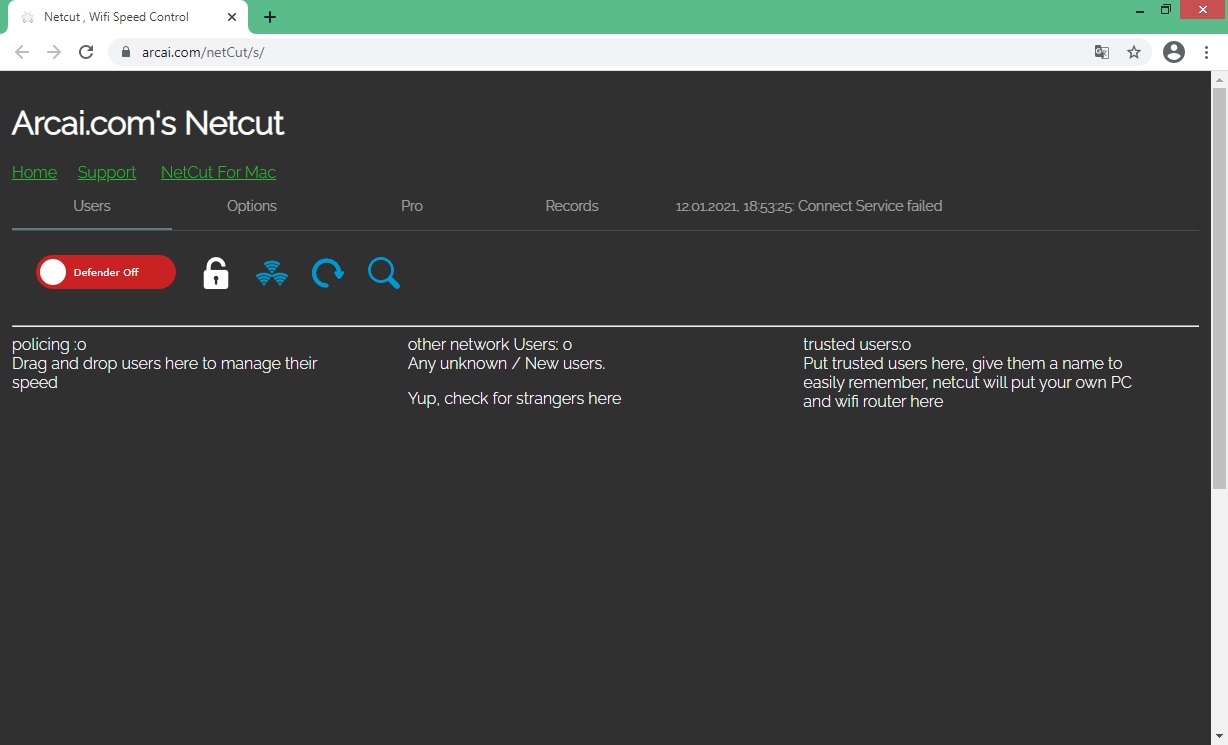Restore down the browser window
The height and width of the screenshot is (745, 1228).
pyautogui.click(x=1166, y=9)
